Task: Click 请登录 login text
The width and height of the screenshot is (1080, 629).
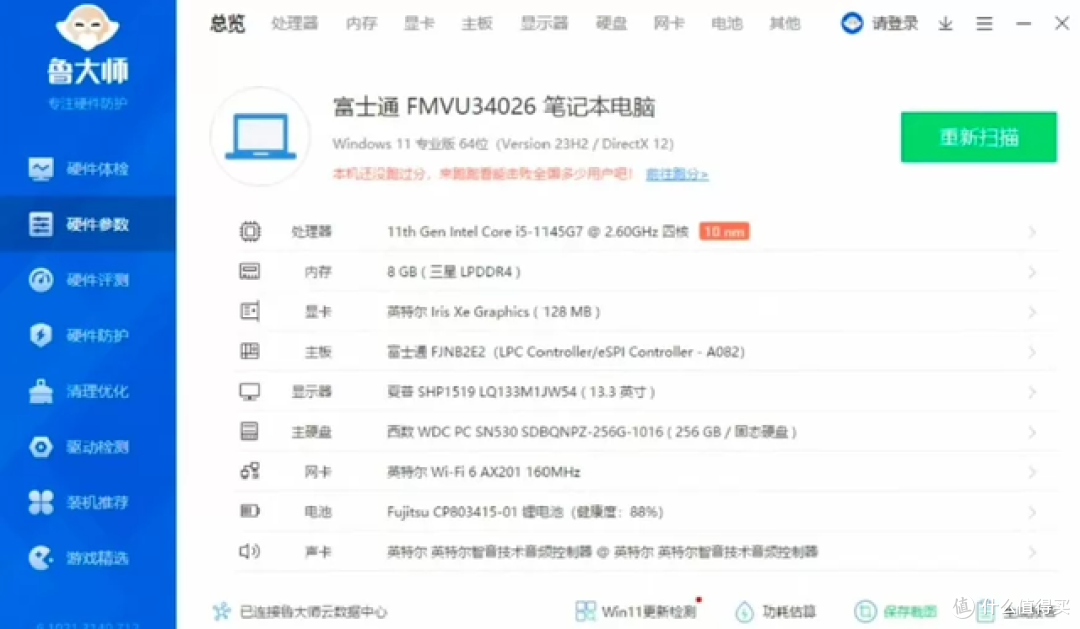Action: 895,23
